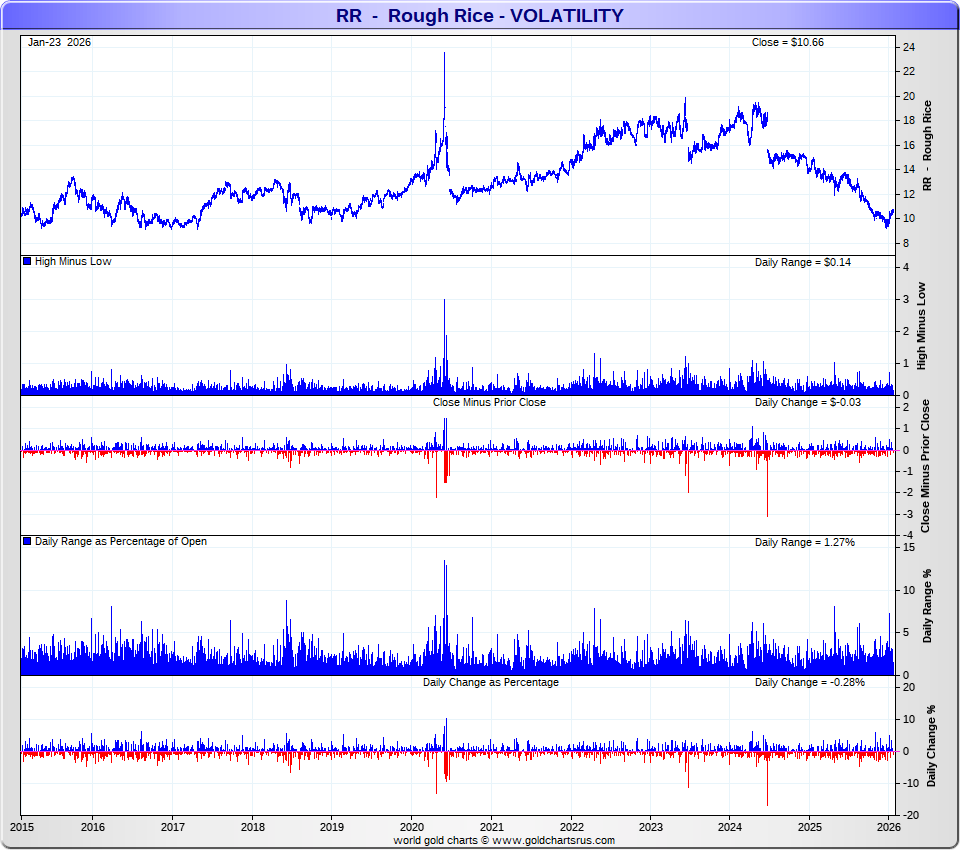Viewport: 960px width, 850px height.
Task: Click the 2018 label on the time axis
Action: pos(253,827)
